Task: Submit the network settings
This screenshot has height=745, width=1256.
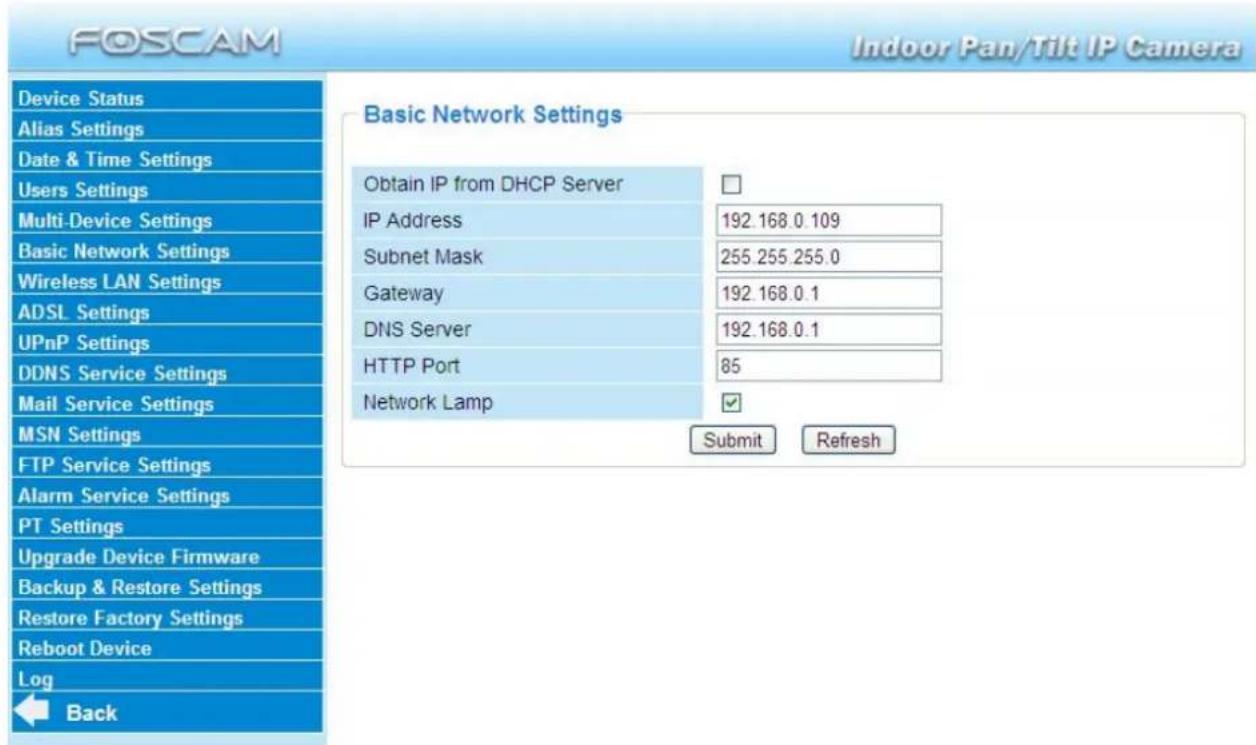Action: [732, 439]
